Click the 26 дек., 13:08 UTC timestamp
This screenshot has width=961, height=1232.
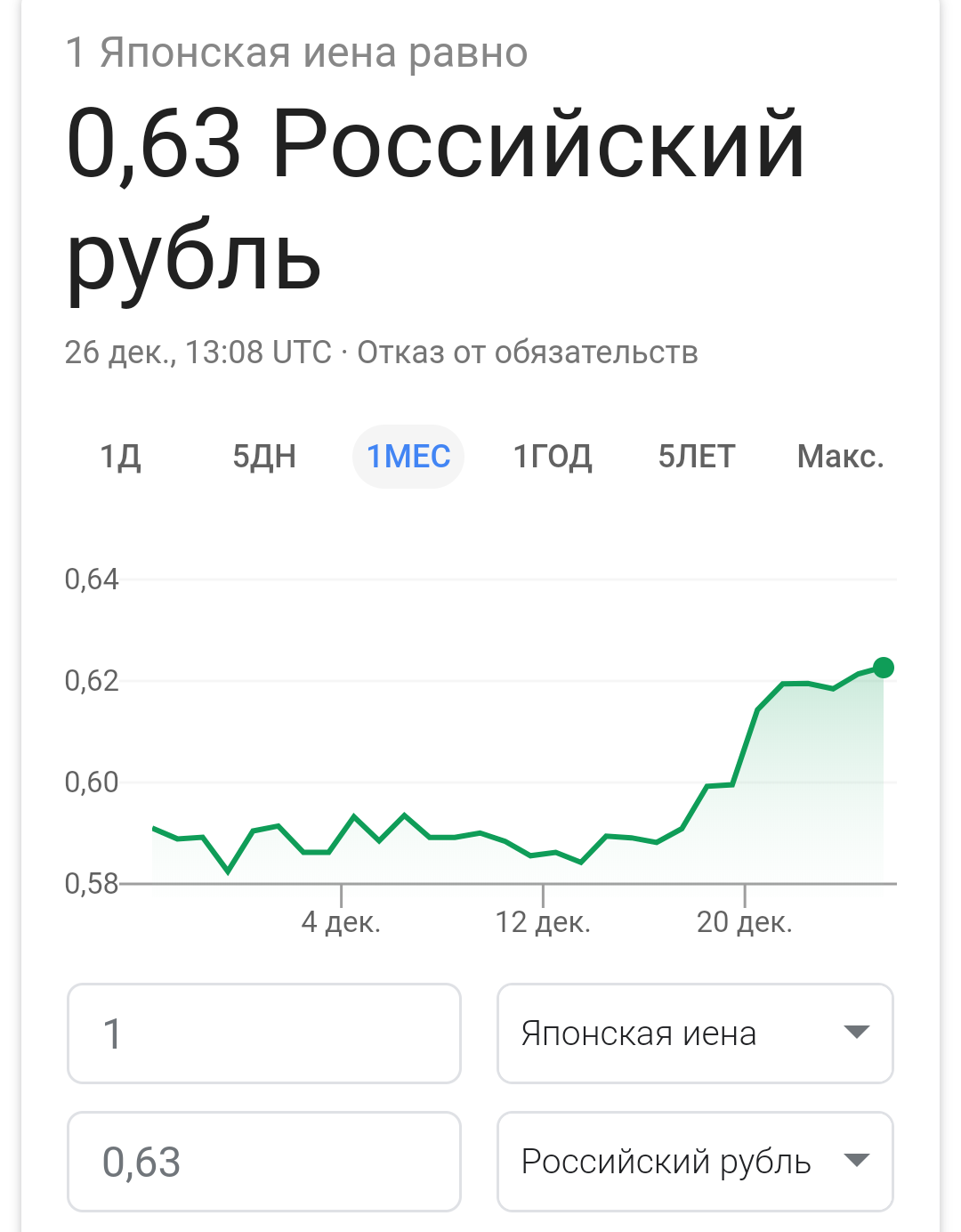pyautogui.click(x=198, y=353)
